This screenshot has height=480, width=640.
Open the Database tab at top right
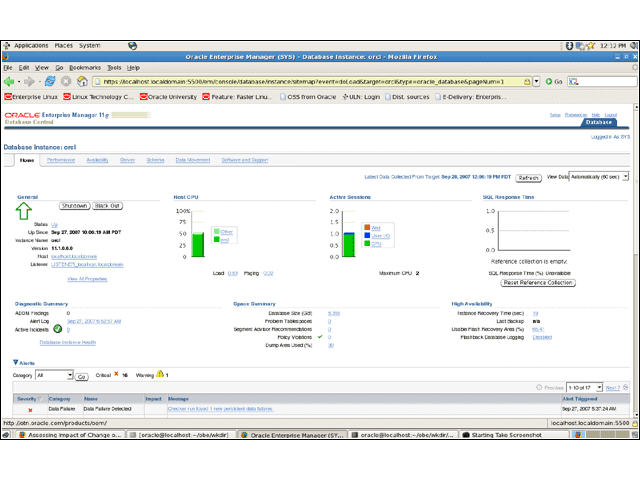(x=599, y=122)
